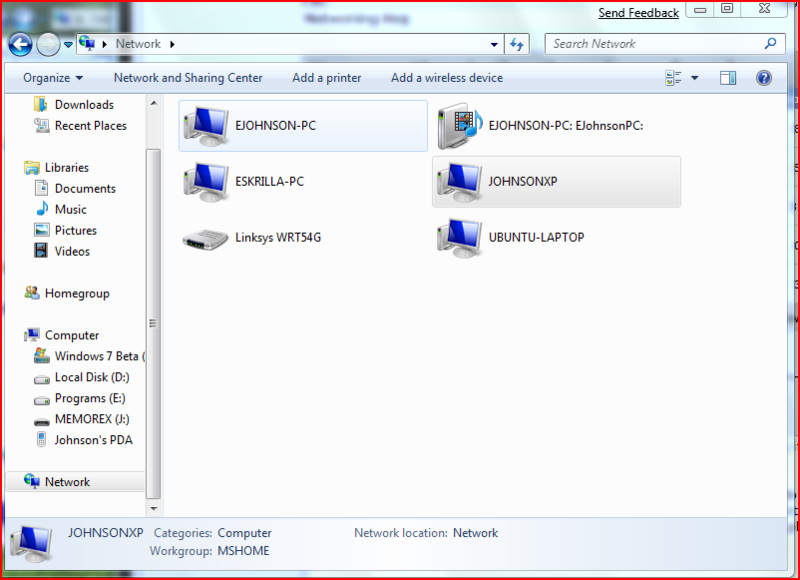Click Network location value in details pane

click(x=476, y=533)
